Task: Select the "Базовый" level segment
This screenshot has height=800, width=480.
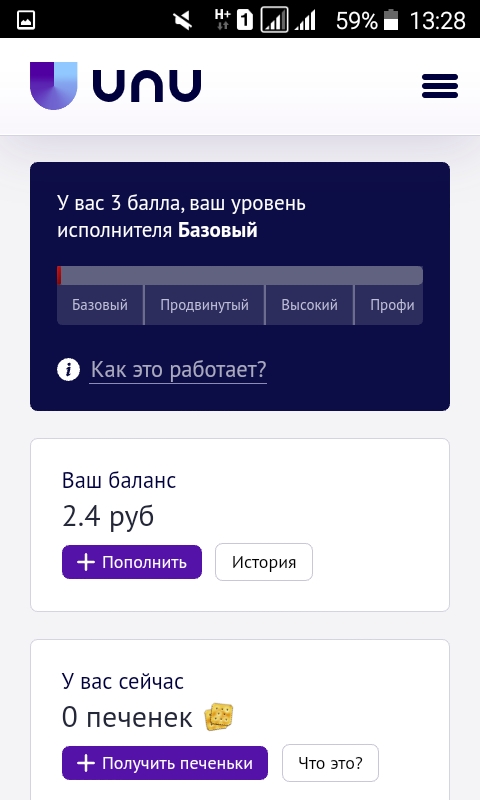Action: [100, 305]
